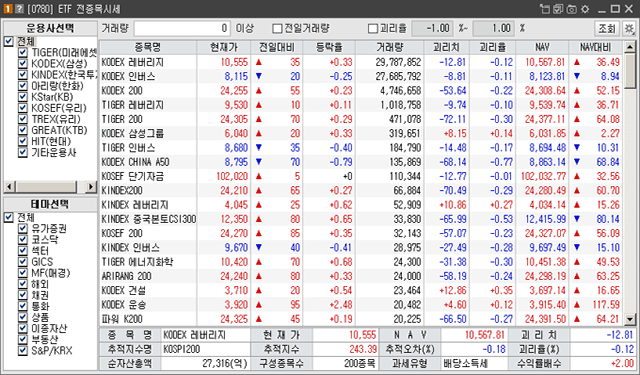Uncheck 전체 in 테마선택 panel

[x=9, y=217]
